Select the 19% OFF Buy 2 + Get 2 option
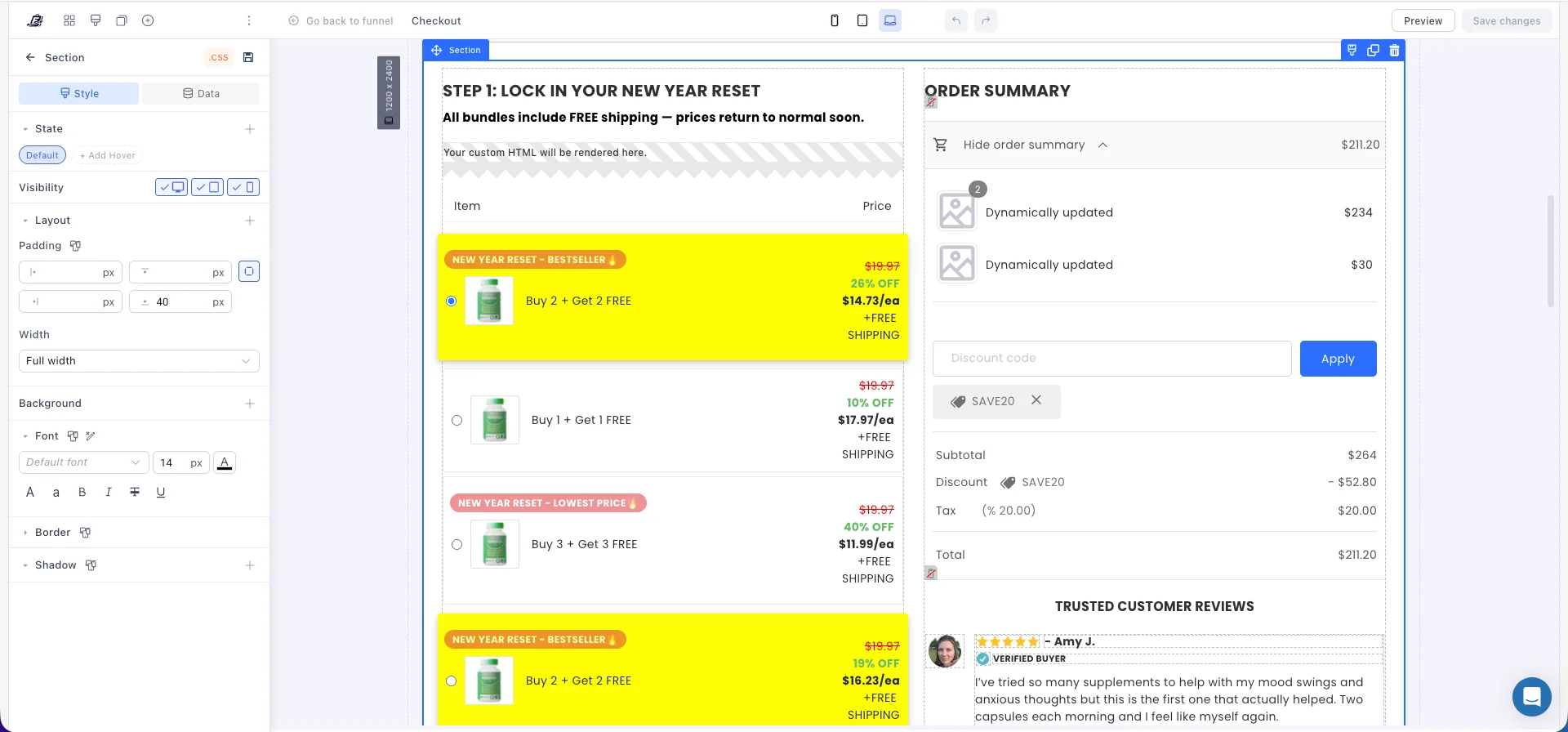Viewport: 1568px width, 732px height. (x=452, y=681)
